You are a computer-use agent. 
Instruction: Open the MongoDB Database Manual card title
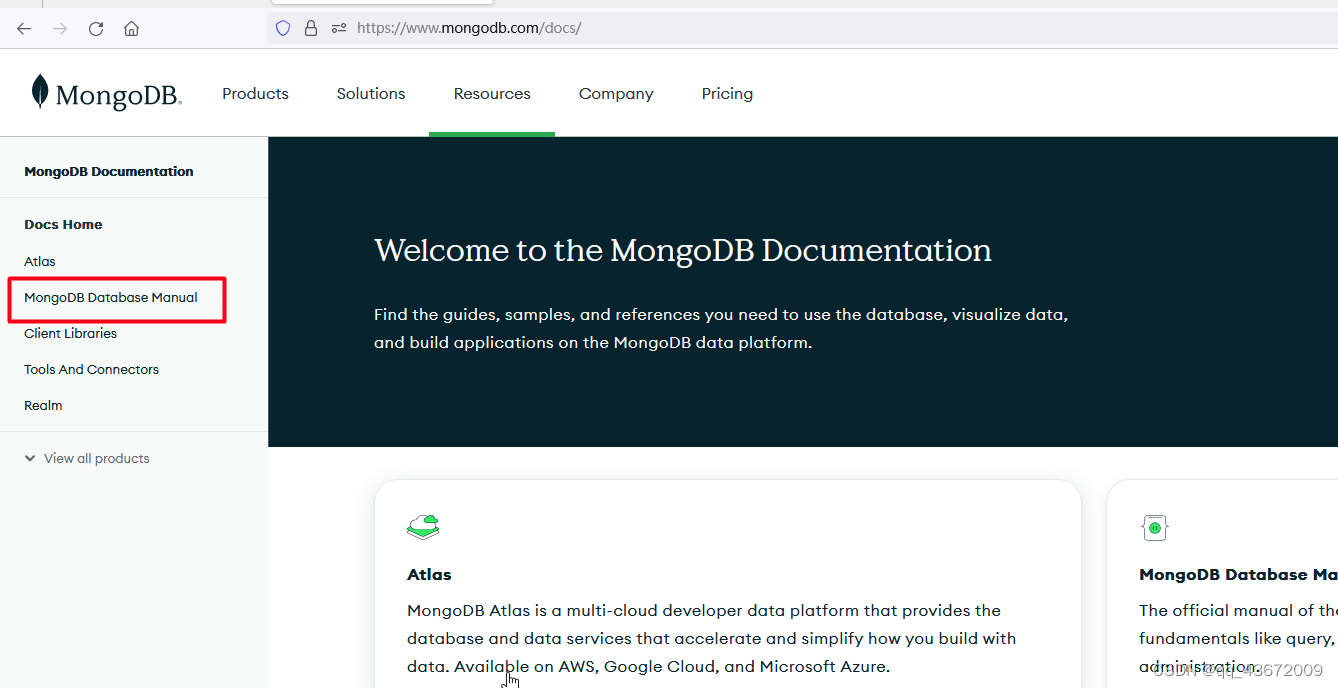click(x=1238, y=574)
